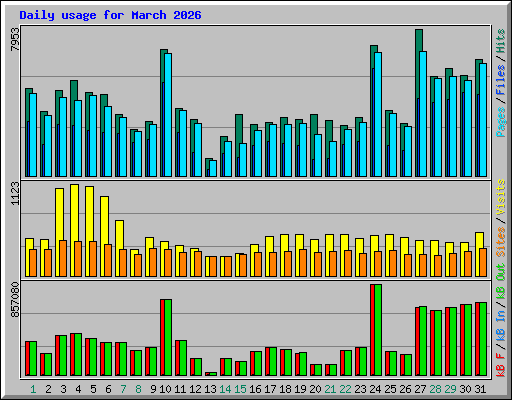Click day 26 on the x-axis
This screenshot has height=400, width=512.
(405, 389)
